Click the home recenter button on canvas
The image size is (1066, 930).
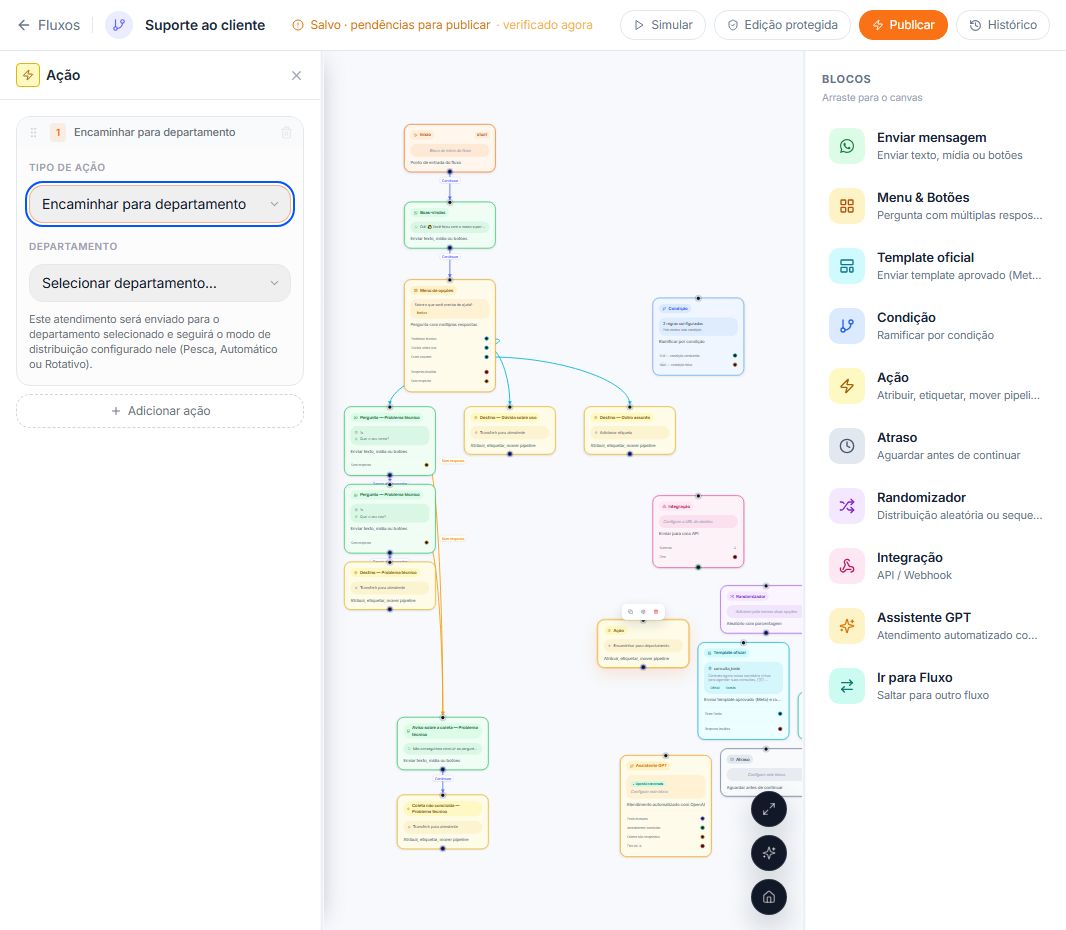coord(769,897)
